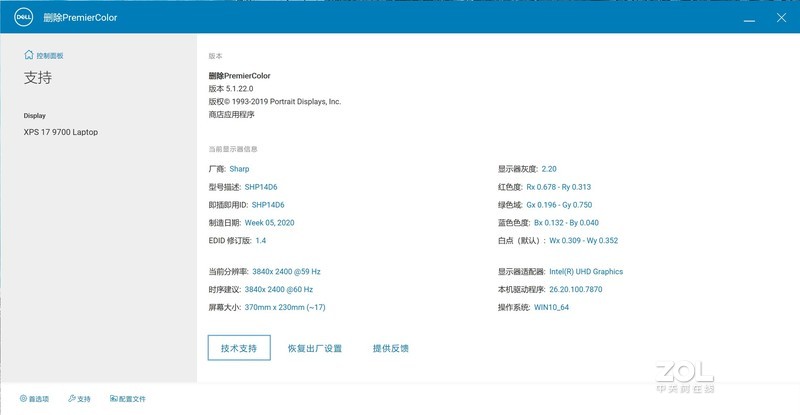
Task: Select manufacturer value Sharp
Action: point(239,169)
